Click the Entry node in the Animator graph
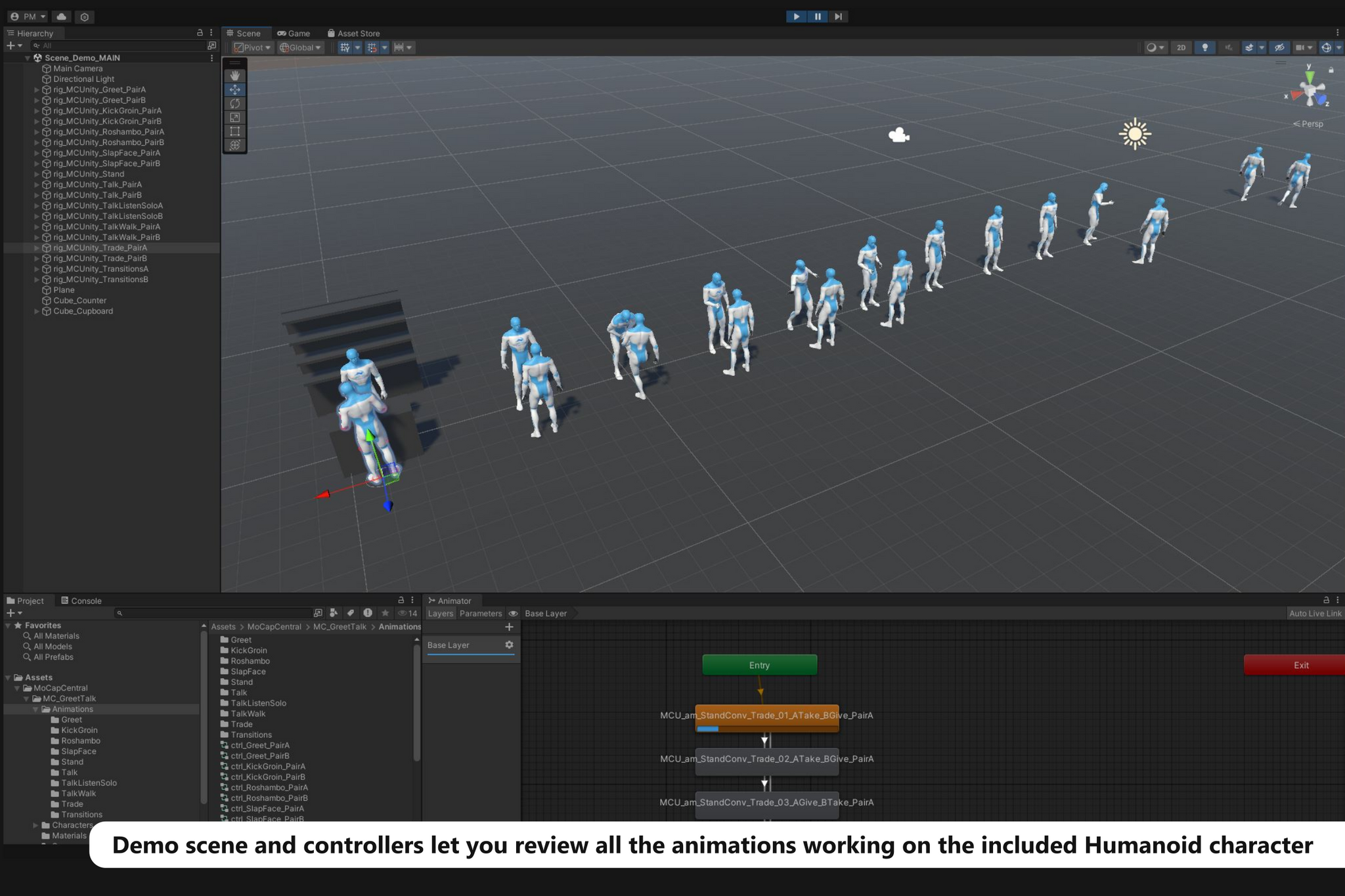Image resolution: width=1345 pixels, height=896 pixels. (x=759, y=665)
